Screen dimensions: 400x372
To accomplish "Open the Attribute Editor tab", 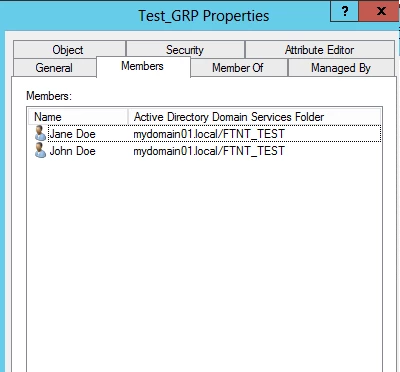I will click(320, 49).
